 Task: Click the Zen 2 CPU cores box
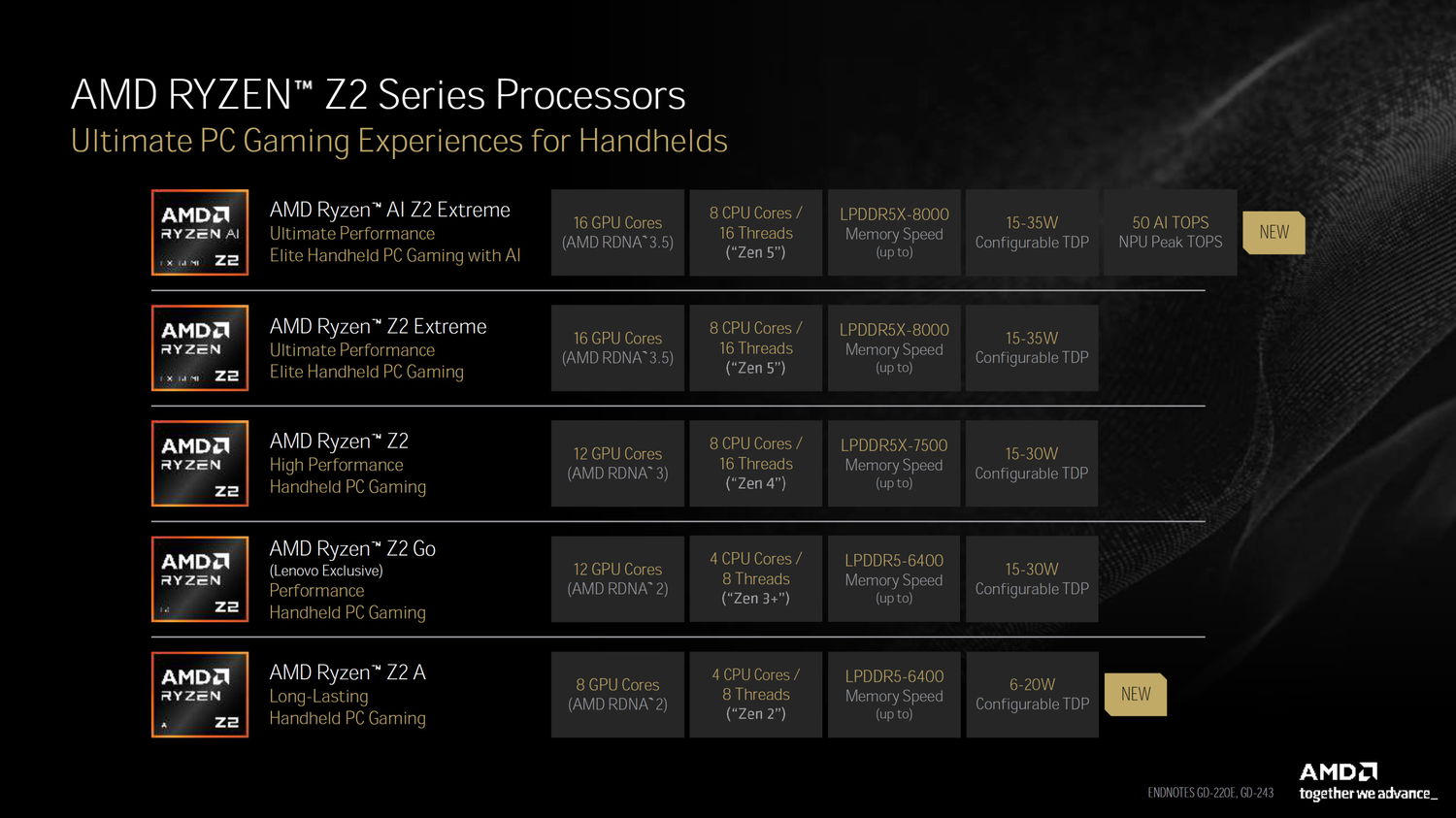pyautogui.click(x=755, y=695)
